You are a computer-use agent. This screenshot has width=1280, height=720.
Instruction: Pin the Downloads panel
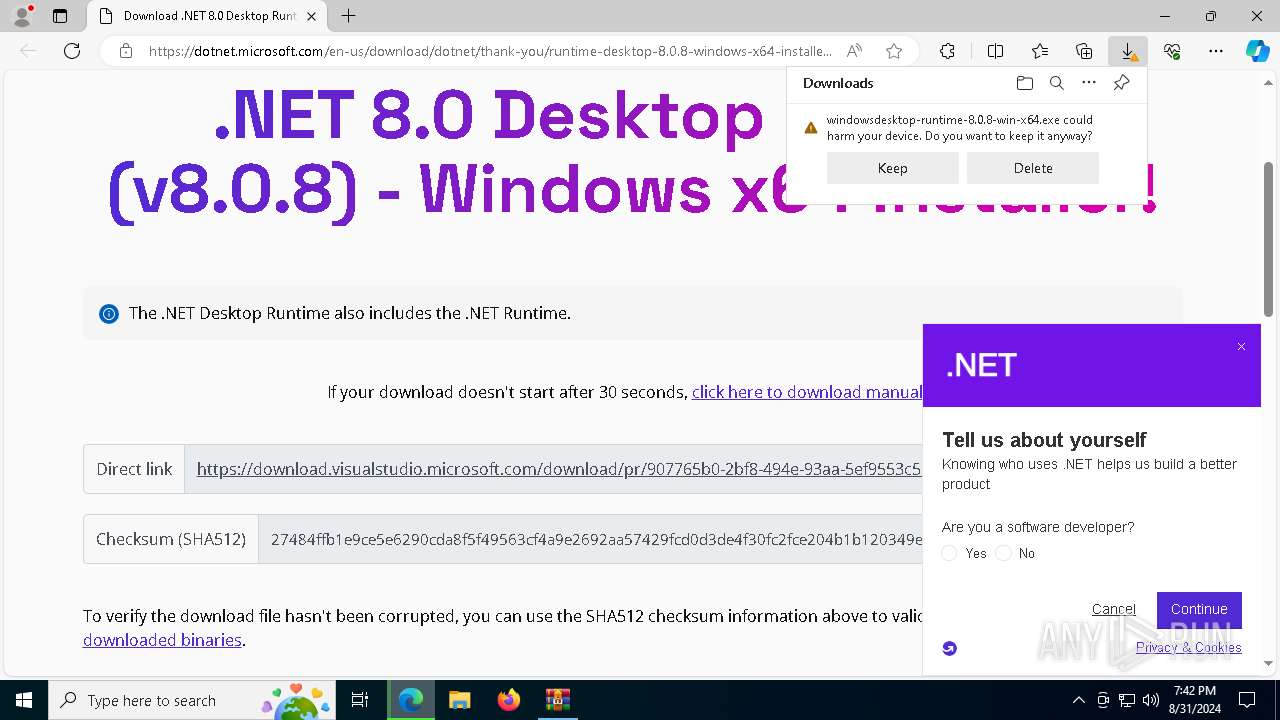(1121, 83)
